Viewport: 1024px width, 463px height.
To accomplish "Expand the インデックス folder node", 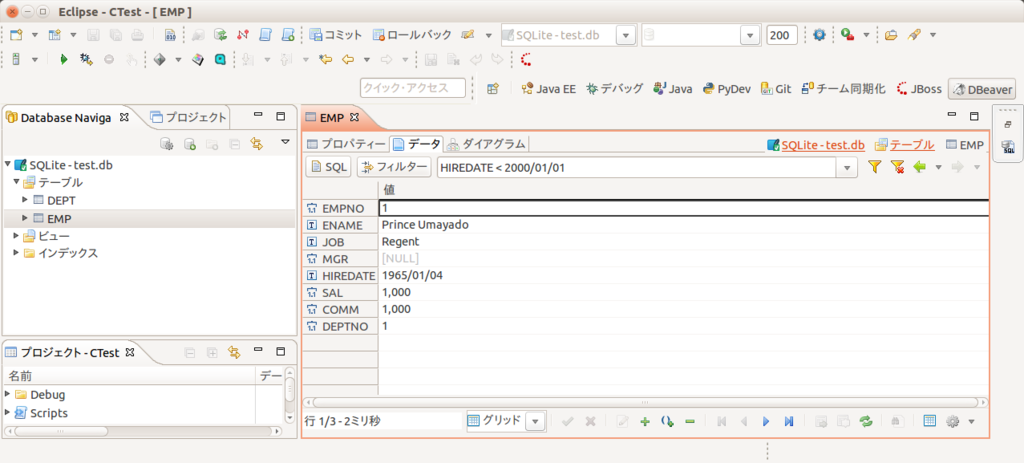I will [16, 253].
